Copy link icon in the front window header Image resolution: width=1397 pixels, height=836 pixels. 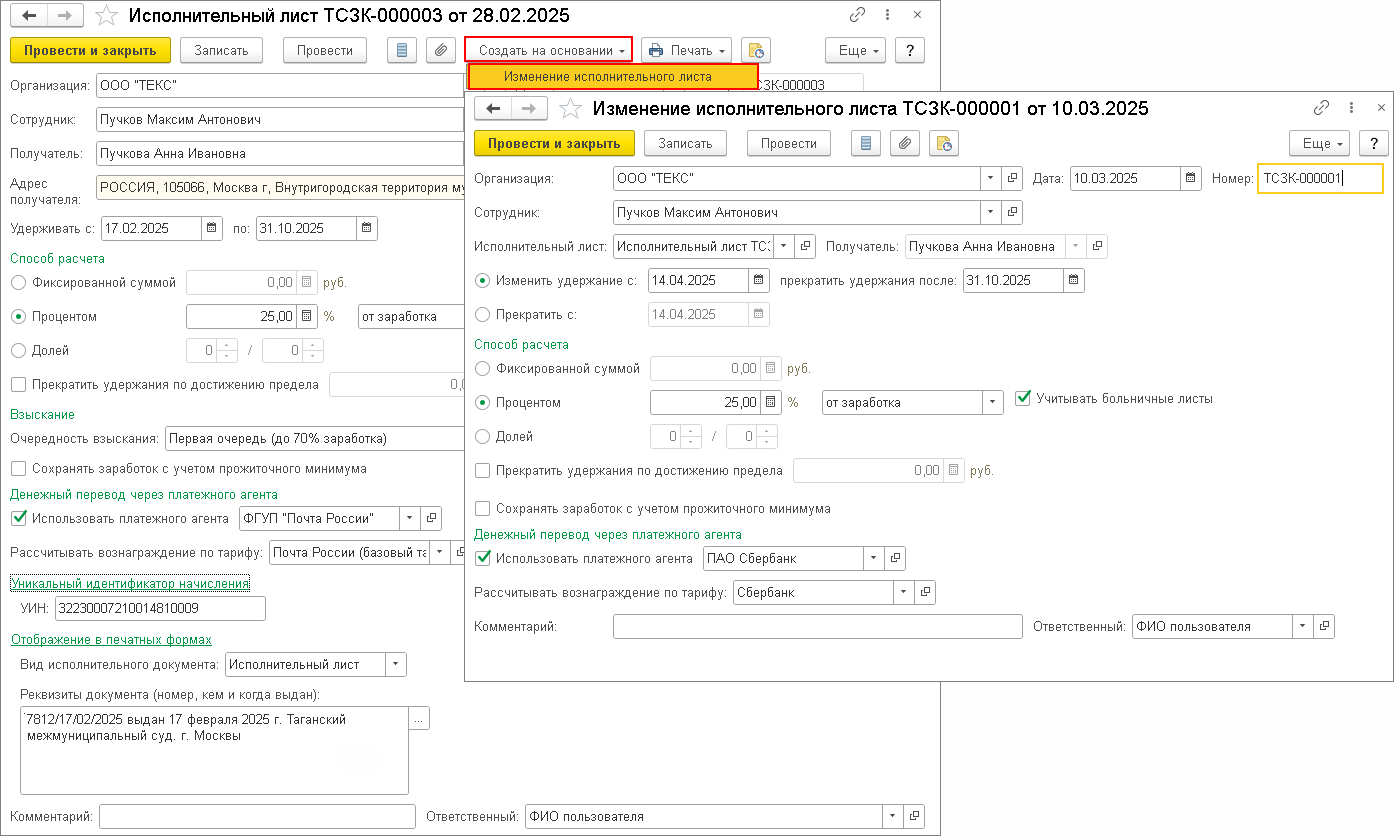pyautogui.click(x=1321, y=108)
